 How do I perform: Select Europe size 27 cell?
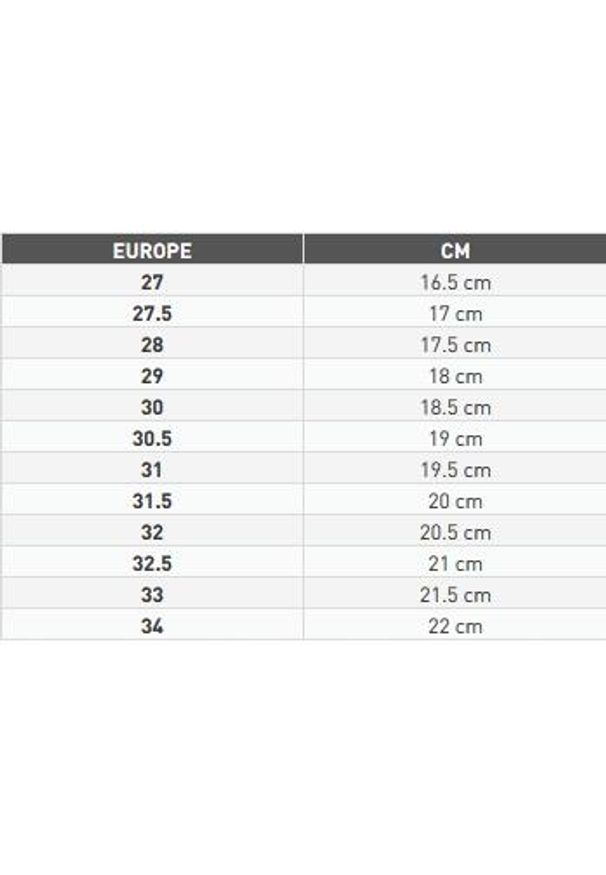pos(152,282)
